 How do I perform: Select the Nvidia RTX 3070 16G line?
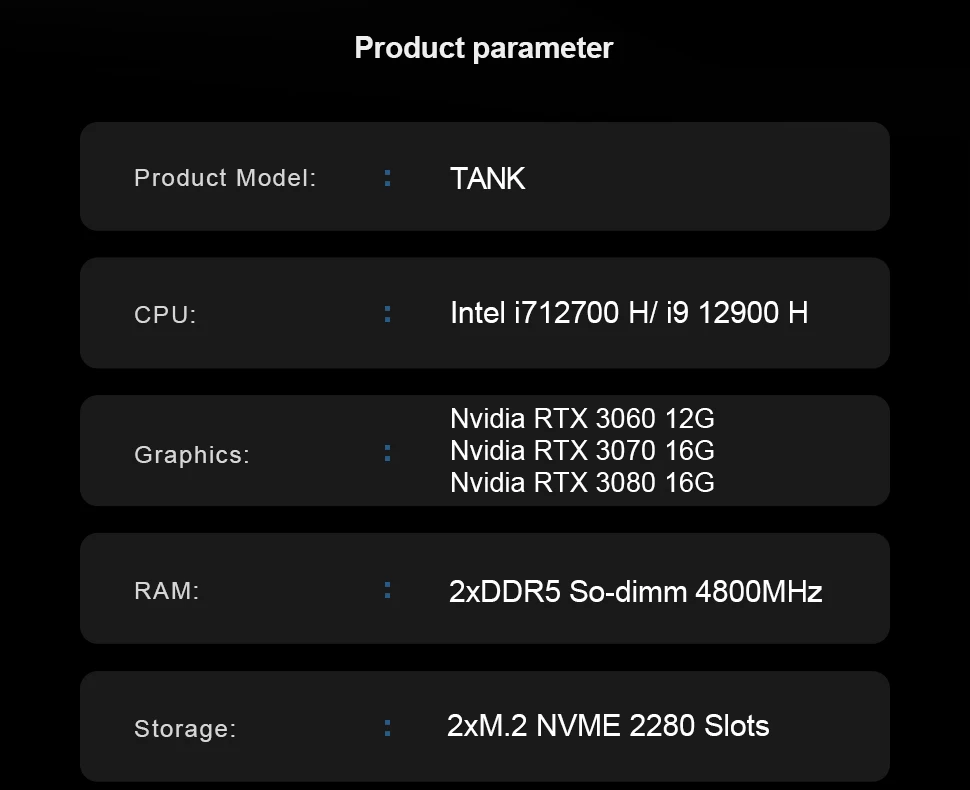coord(582,450)
